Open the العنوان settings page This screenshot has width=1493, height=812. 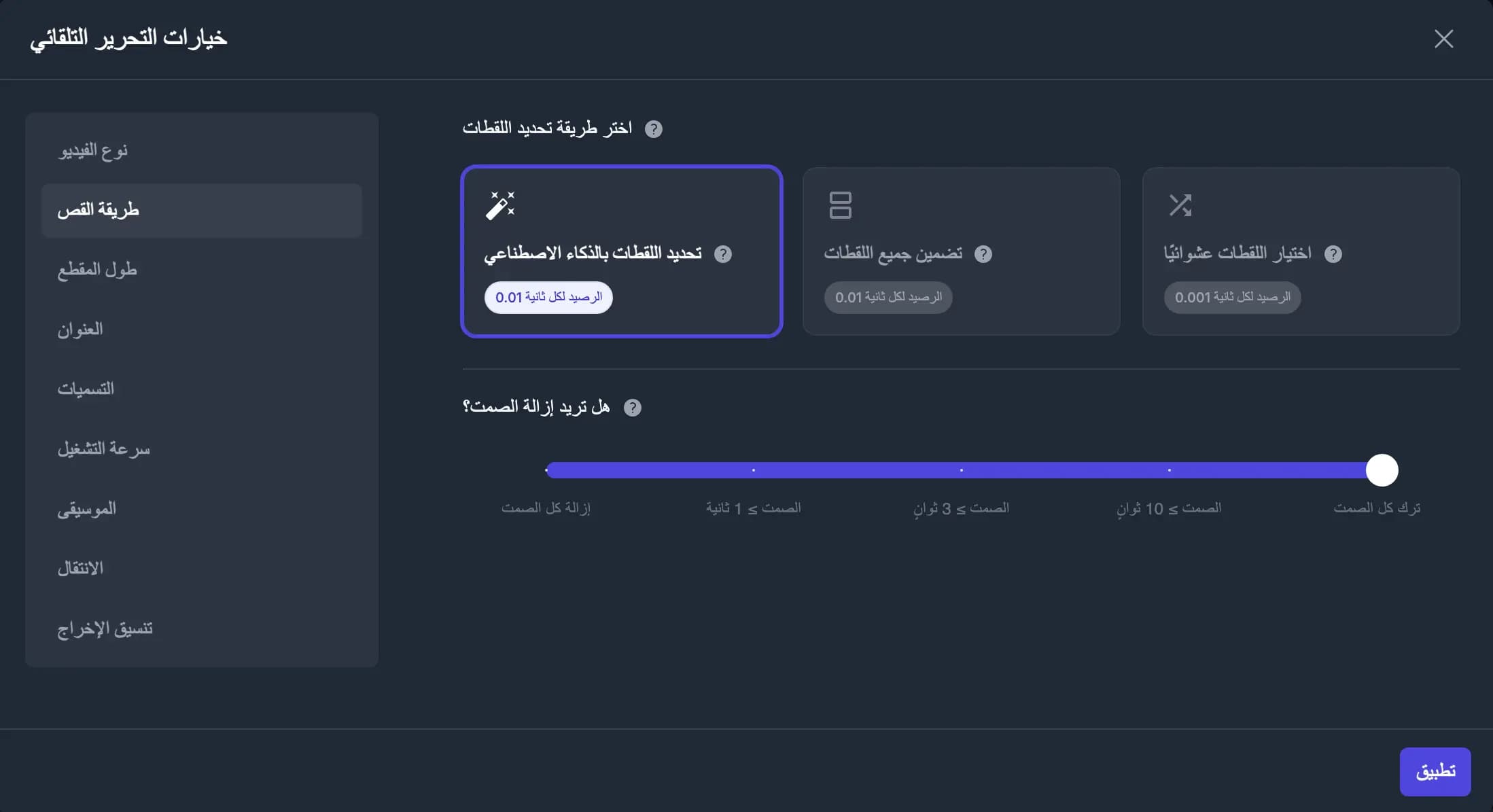(202, 329)
